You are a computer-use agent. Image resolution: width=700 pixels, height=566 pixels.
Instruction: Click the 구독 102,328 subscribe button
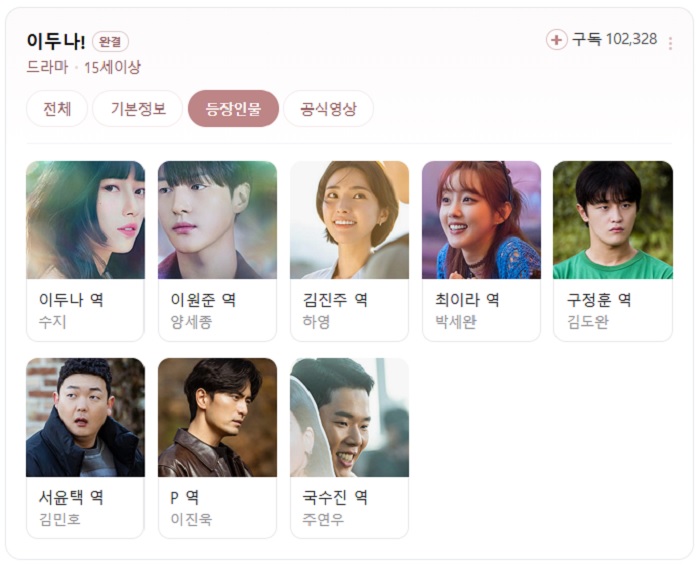[x=602, y=40]
